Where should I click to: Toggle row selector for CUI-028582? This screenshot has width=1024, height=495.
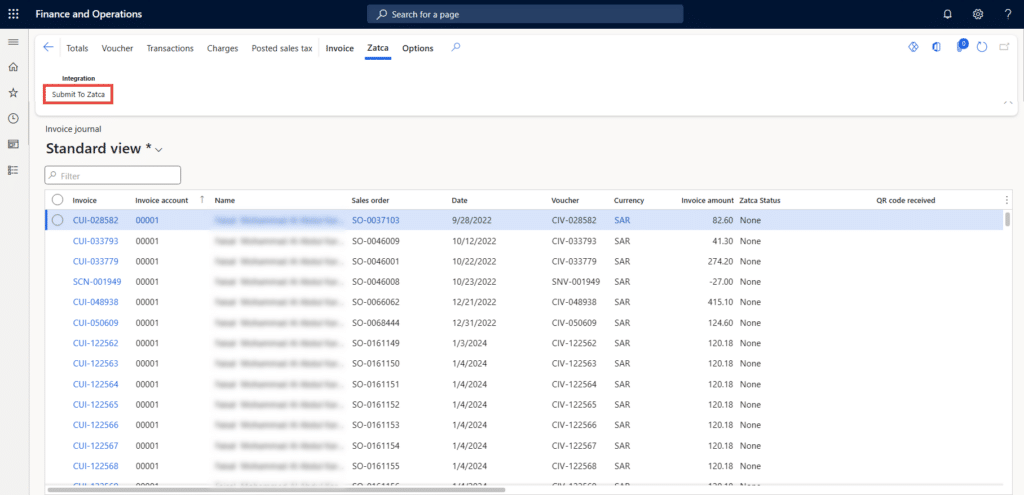57,220
